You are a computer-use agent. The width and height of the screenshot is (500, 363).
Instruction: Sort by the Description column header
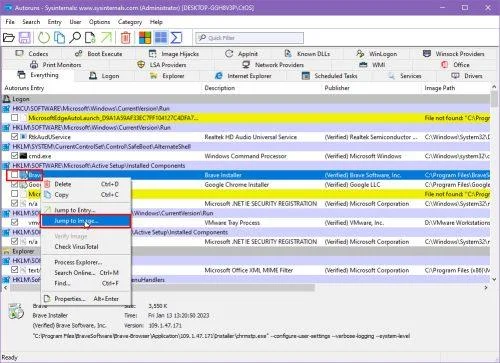tap(262, 88)
